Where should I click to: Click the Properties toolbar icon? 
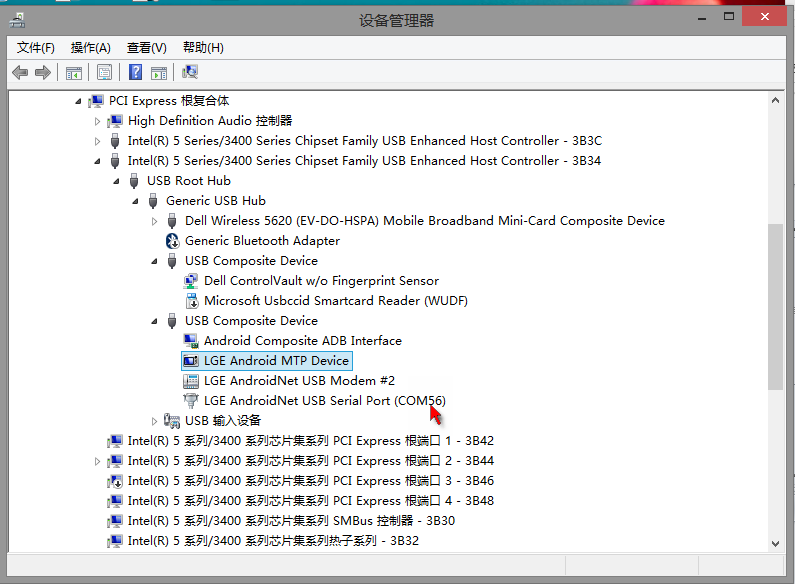pyautogui.click(x=103, y=72)
